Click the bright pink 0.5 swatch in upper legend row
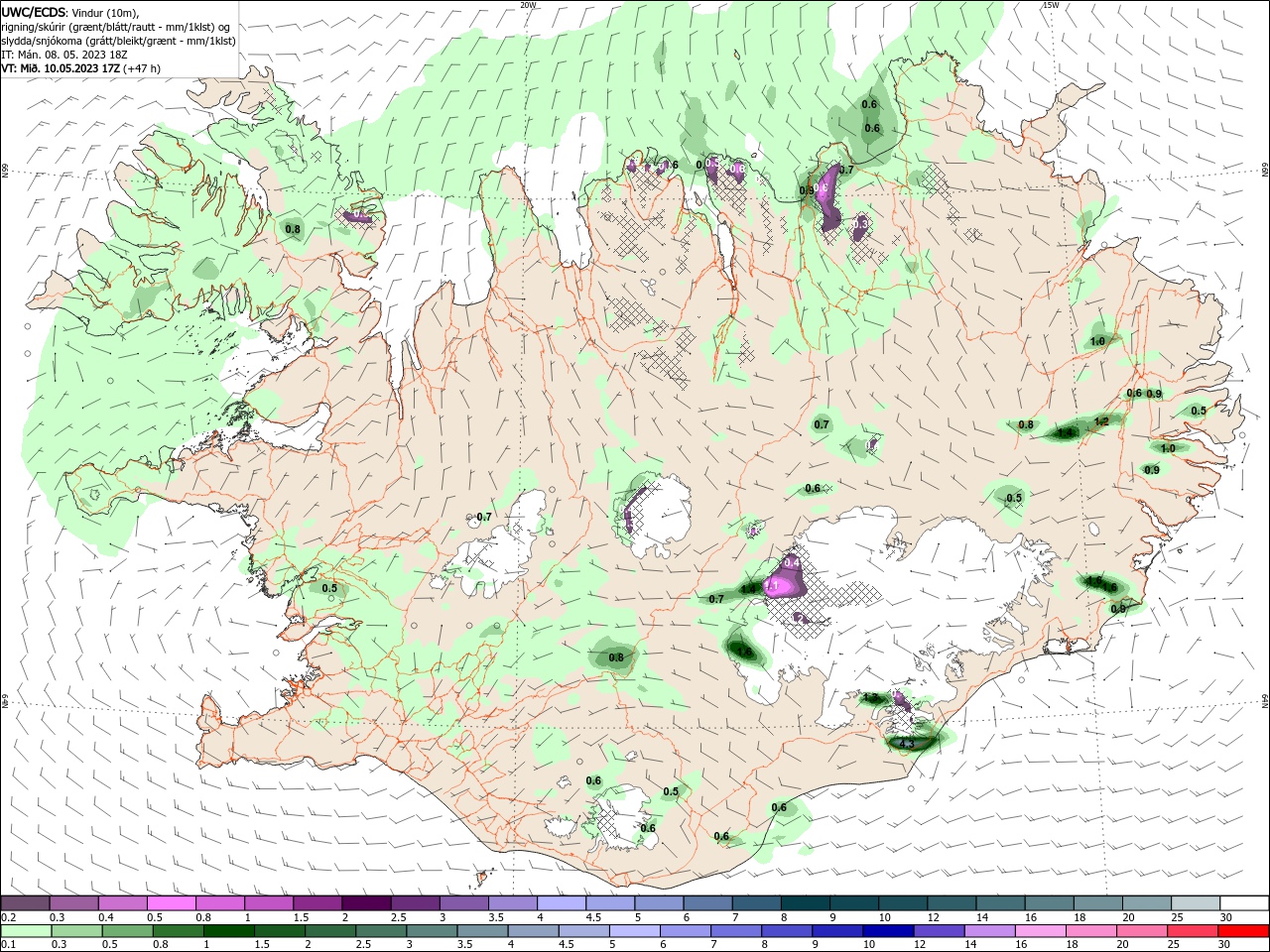1270x952 pixels. point(172,902)
